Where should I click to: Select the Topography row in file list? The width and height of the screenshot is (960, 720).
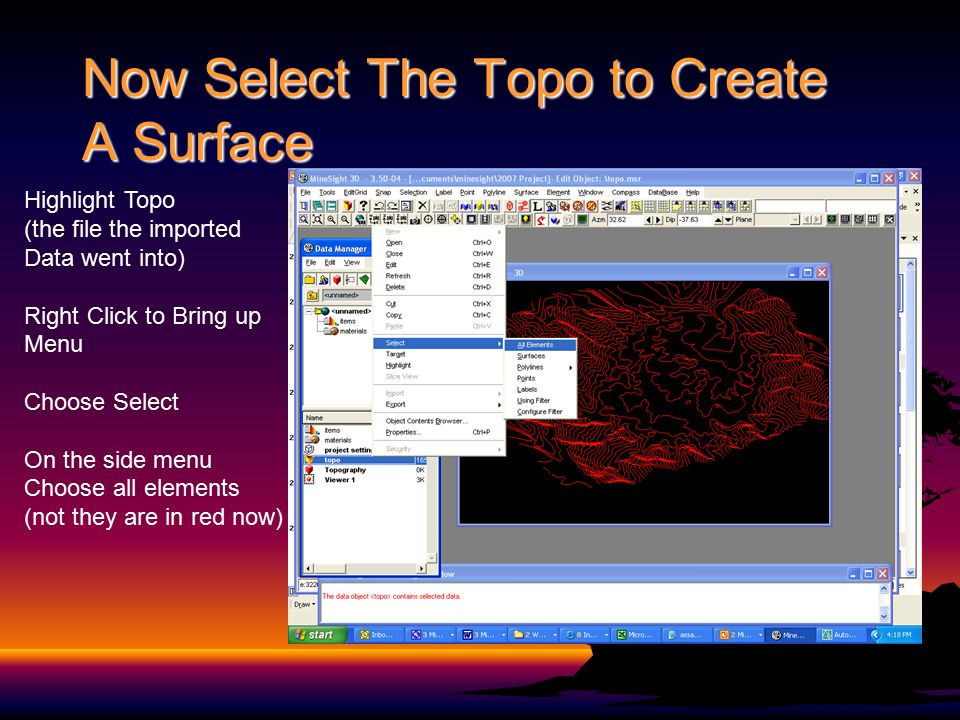tap(365, 470)
